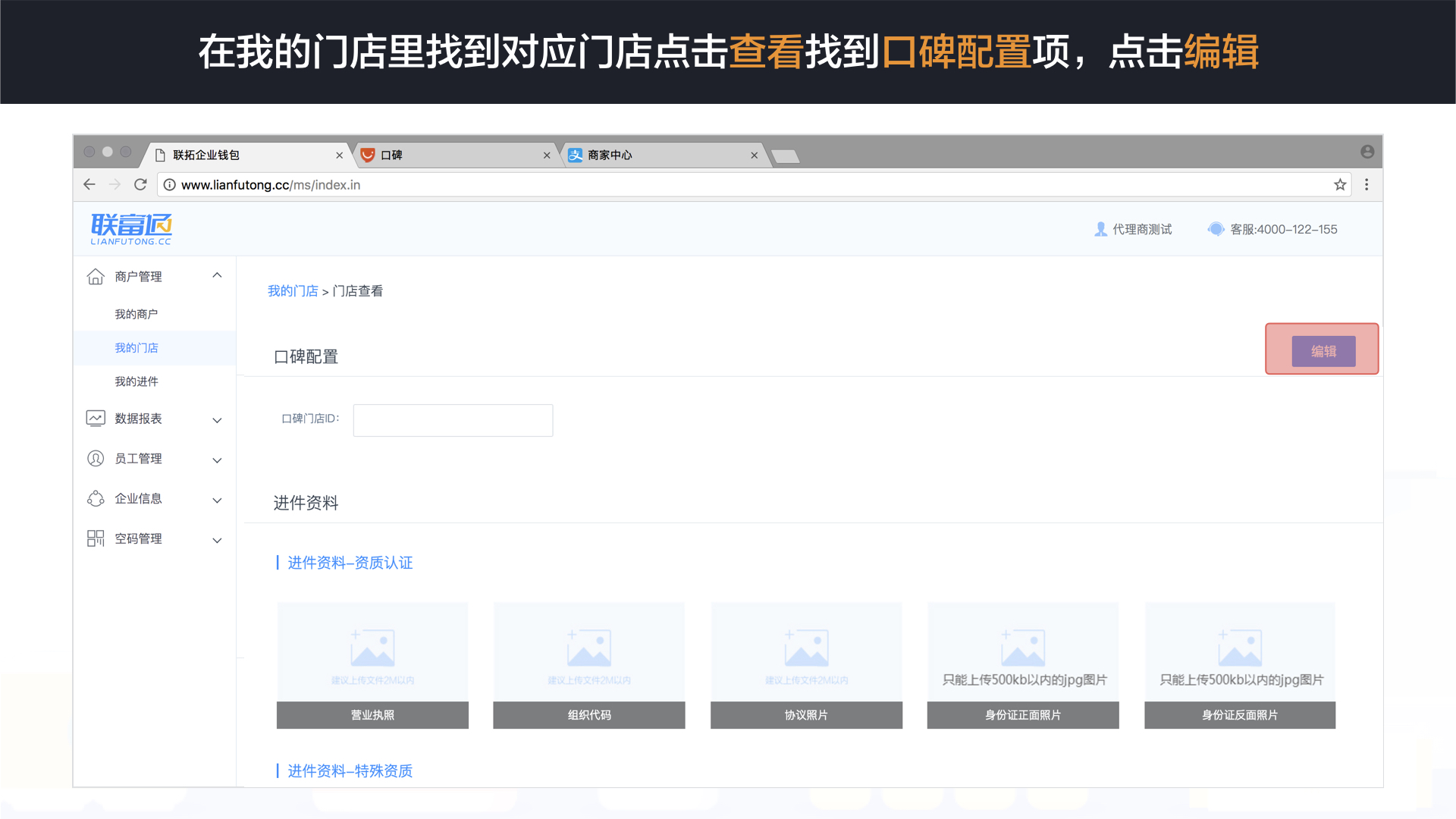Switch to the 联拓企业钱包 tab
This screenshot has width=1456, height=819.
(x=247, y=155)
